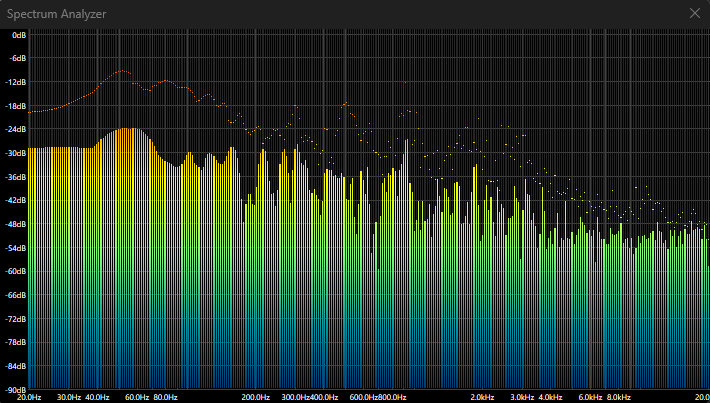Click the highest peak-hold point near 50Hz
Image resolution: width=710 pixels, height=403 pixels.
coord(122,70)
